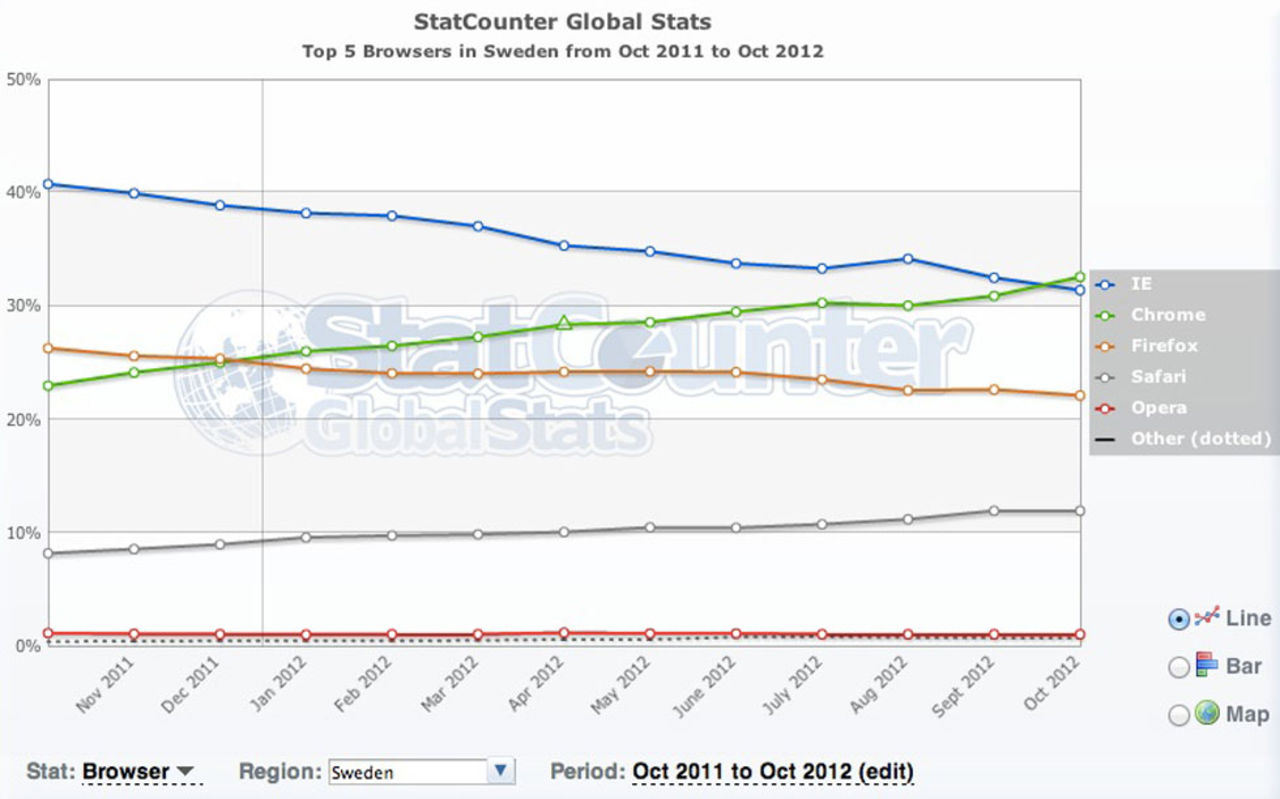The width and height of the screenshot is (1280, 799).
Task: Open the Sweden region combo box
Action: pyautogui.click(x=420, y=771)
